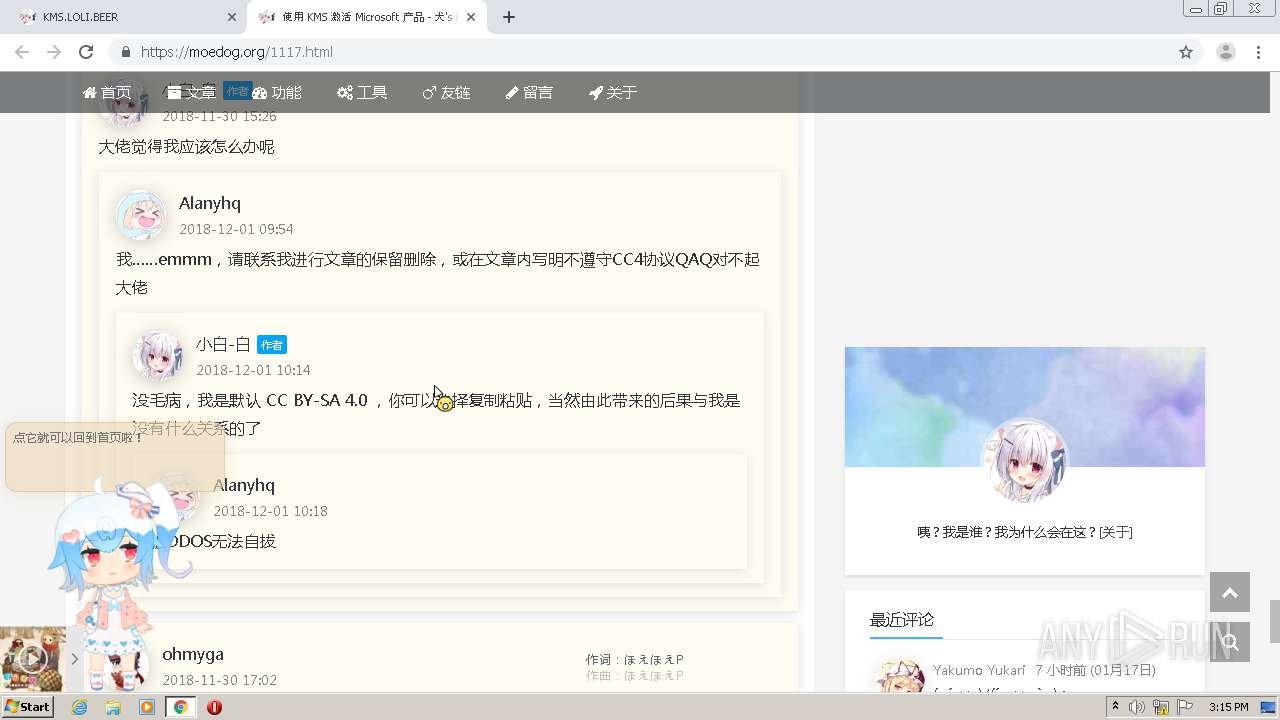Close the KMS.LOLI.BEER tab
This screenshot has width=1280, height=720.
pos(232,17)
